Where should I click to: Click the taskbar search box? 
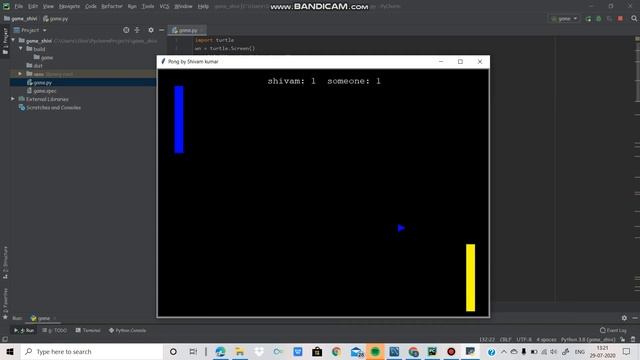[92, 351]
